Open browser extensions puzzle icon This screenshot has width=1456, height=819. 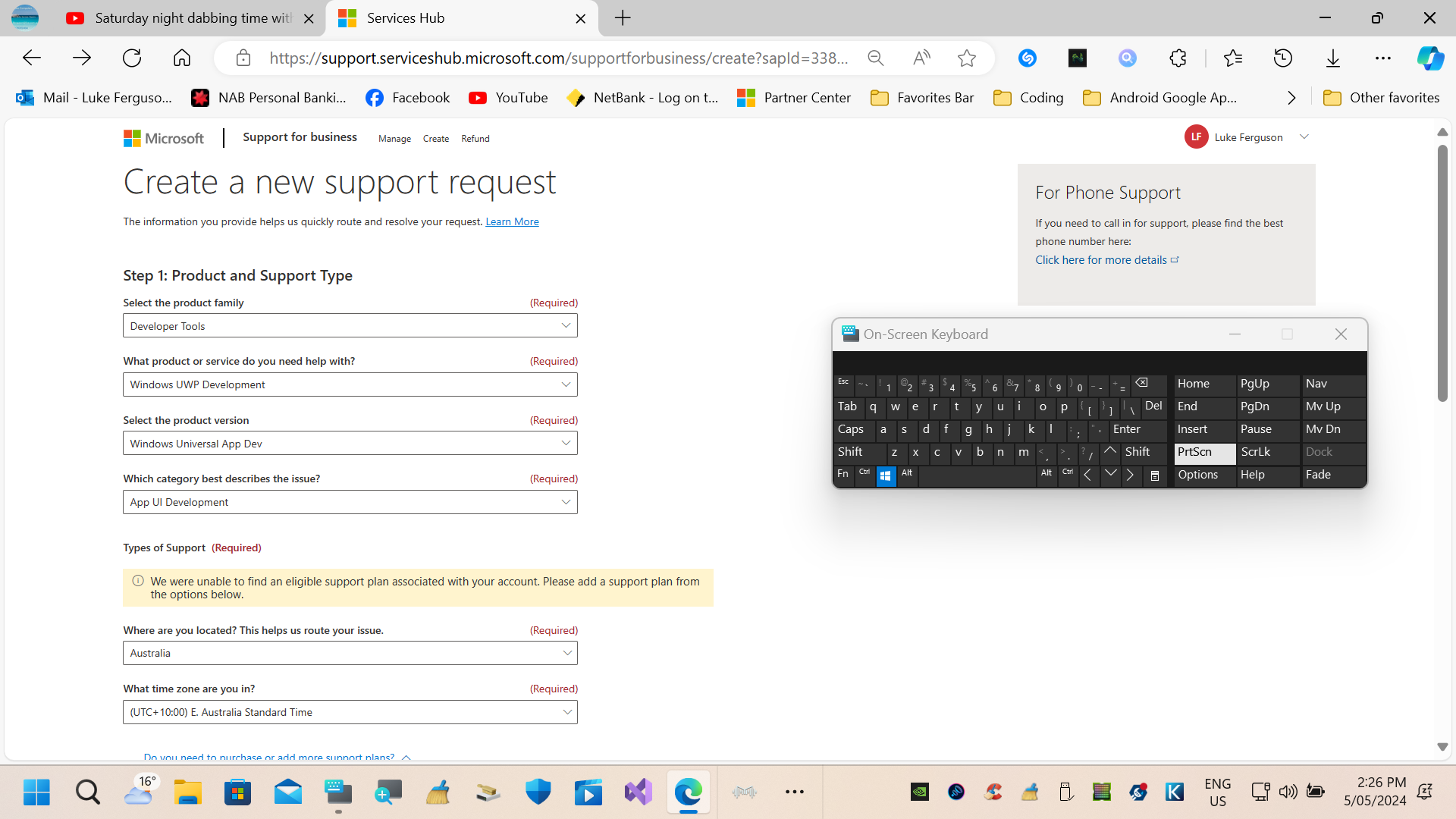[x=1178, y=58]
